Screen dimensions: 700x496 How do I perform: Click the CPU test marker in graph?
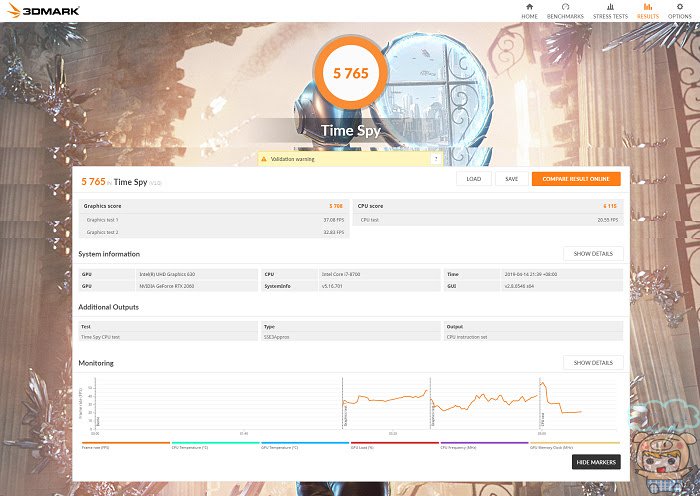coord(542,419)
